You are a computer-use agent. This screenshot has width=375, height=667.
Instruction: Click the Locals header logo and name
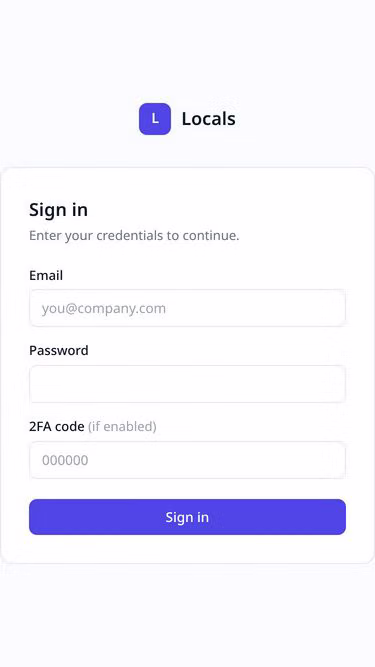187,119
